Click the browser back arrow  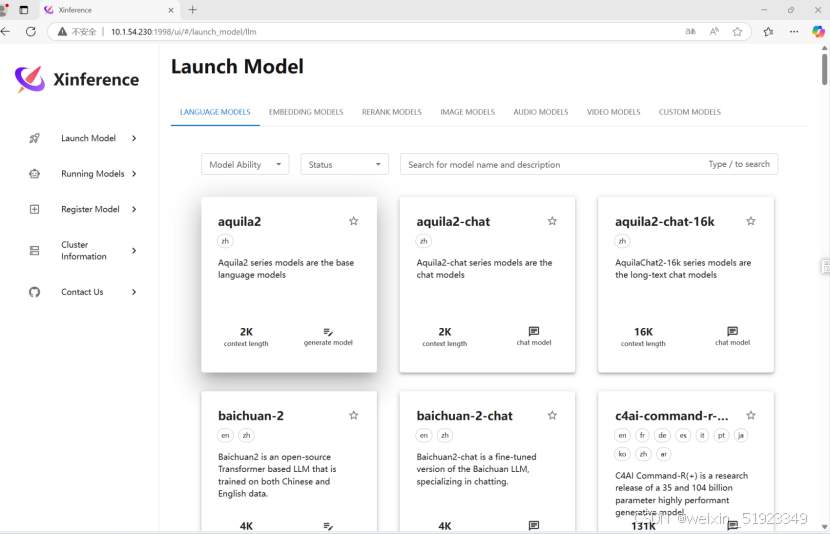pyautogui.click(x=5, y=32)
